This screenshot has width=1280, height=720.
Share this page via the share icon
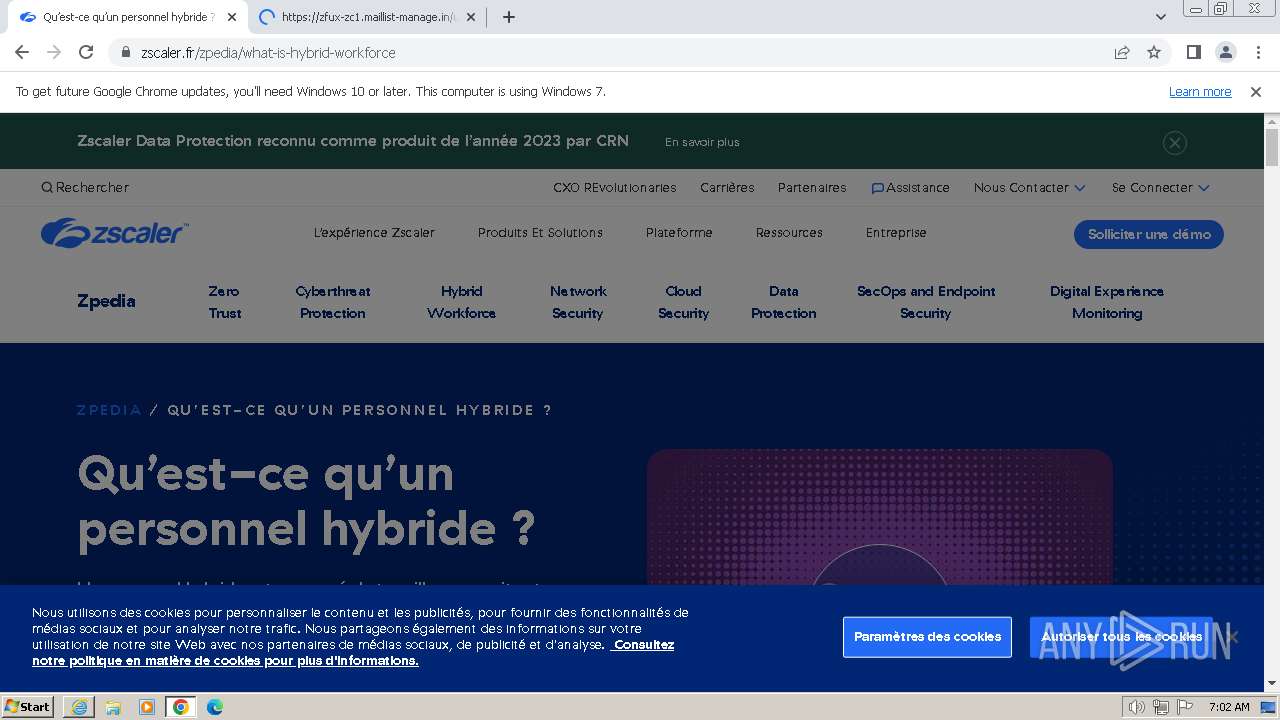(1122, 52)
